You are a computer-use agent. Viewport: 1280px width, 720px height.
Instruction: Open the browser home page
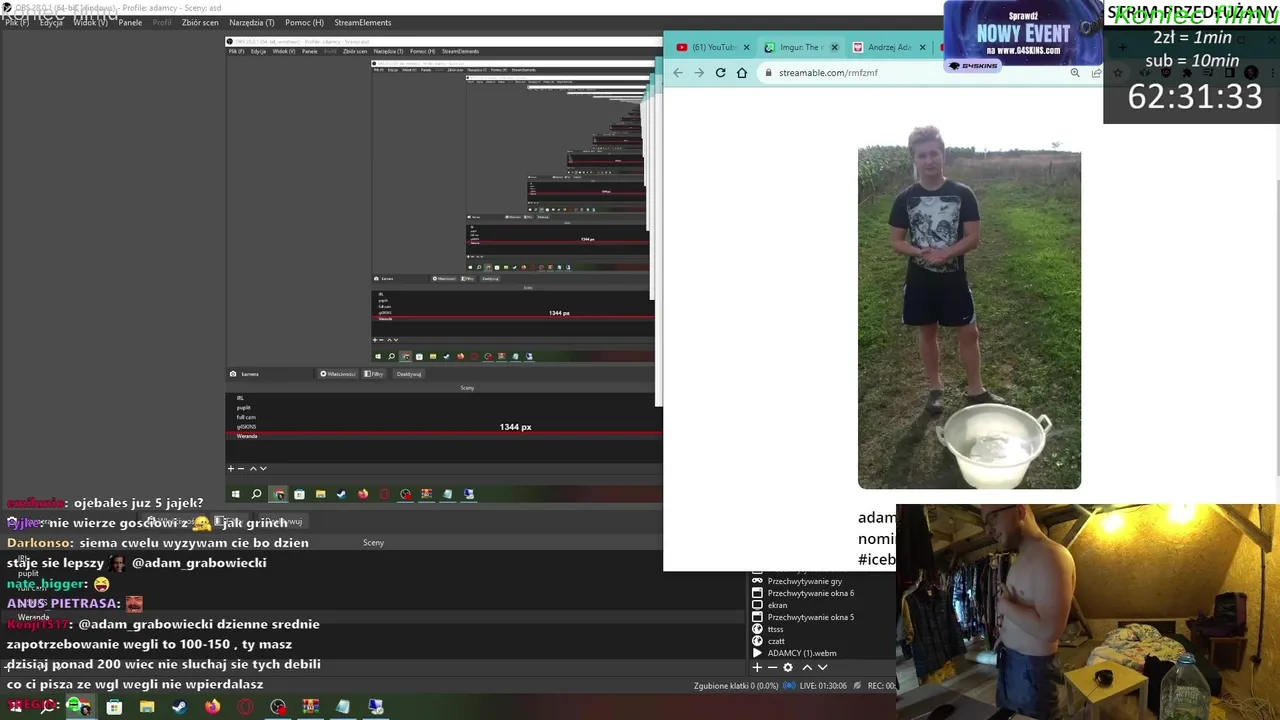click(742, 72)
